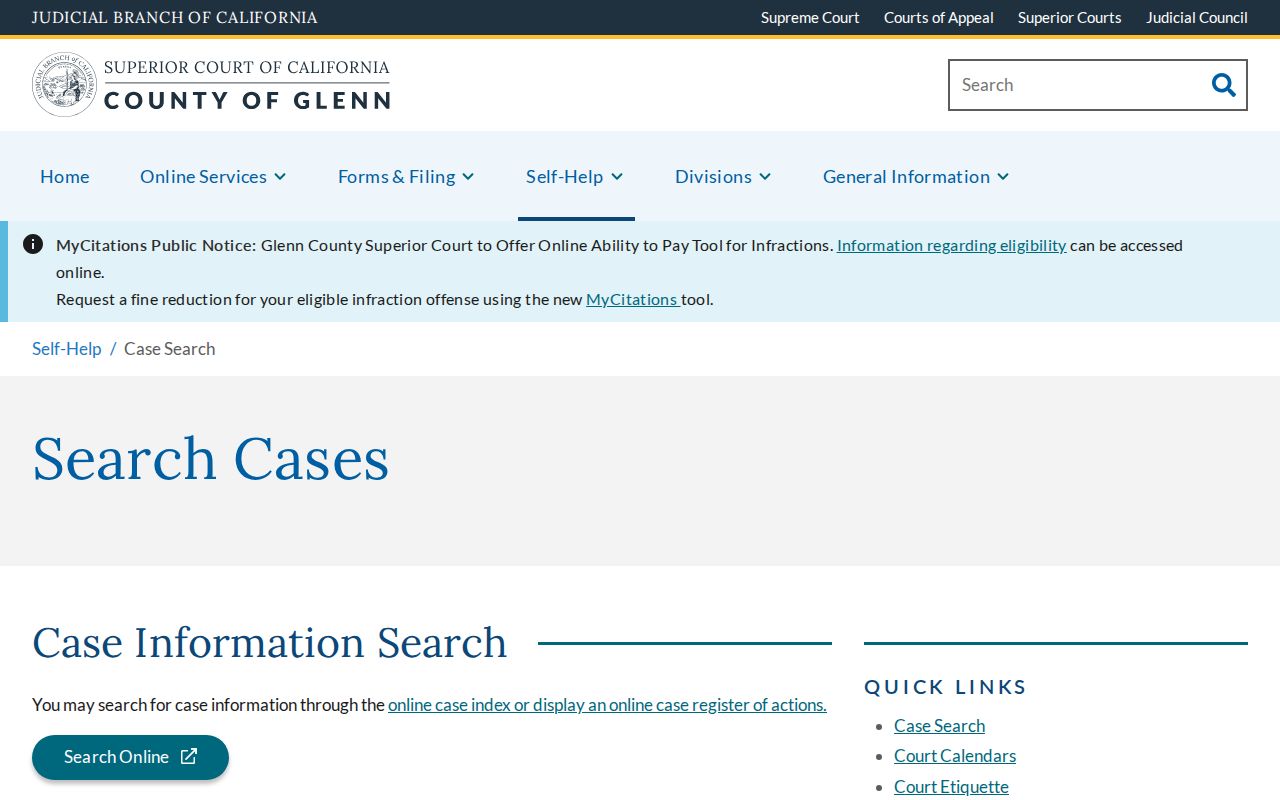Click Self-Help in the breadcrumb
1280x800 pixels.
coord(67,348)
